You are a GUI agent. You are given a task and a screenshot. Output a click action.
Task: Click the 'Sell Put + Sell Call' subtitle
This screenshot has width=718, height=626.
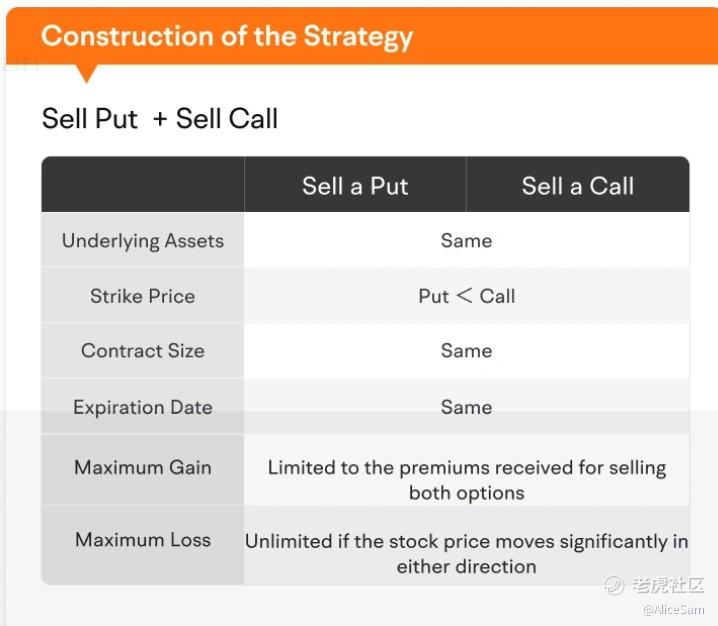coord(160,119)
